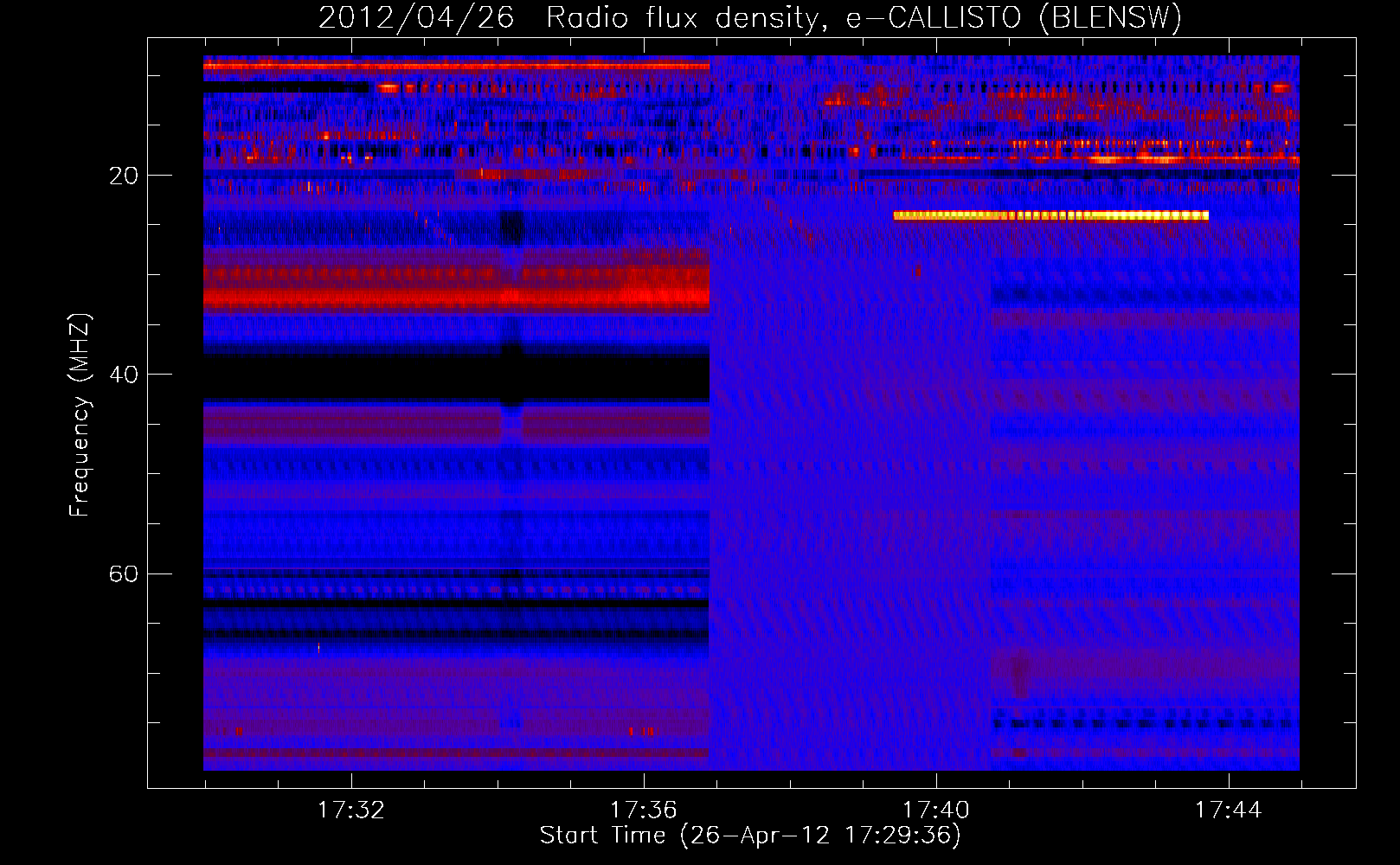The image size is (1400, 865).
Task: Click the 60 MHz frequency tick label
Action: pyautogui.click(x=124, y=574)
